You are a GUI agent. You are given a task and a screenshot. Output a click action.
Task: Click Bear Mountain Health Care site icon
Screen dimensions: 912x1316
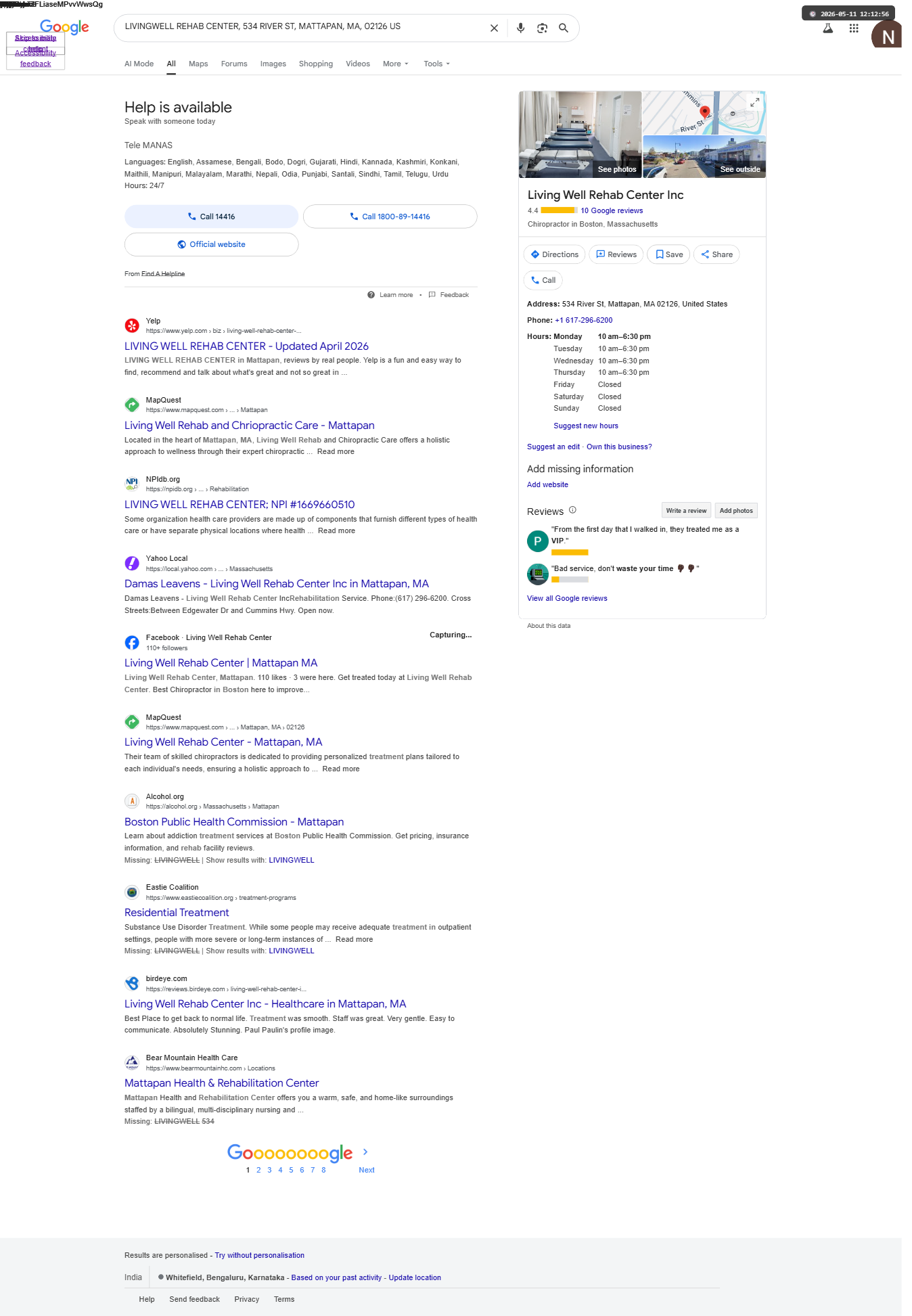(132, 1062)
